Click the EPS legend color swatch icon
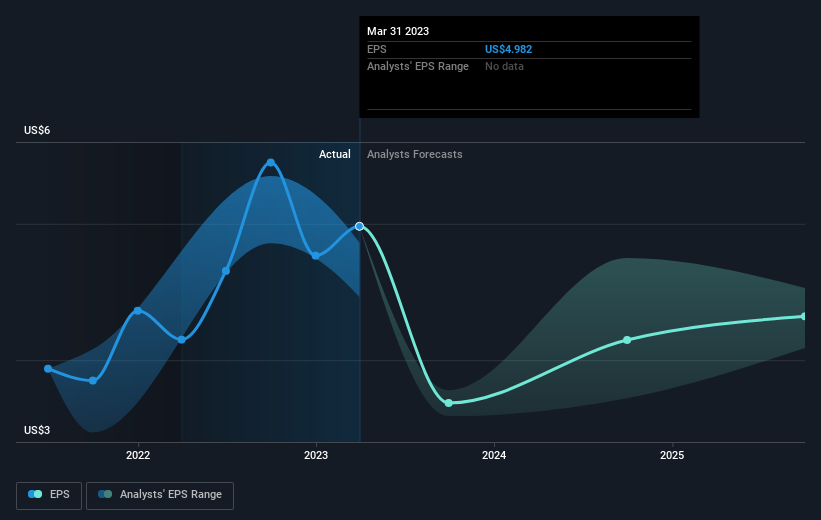This screenshot has height=520, width=821. point(35,494)
